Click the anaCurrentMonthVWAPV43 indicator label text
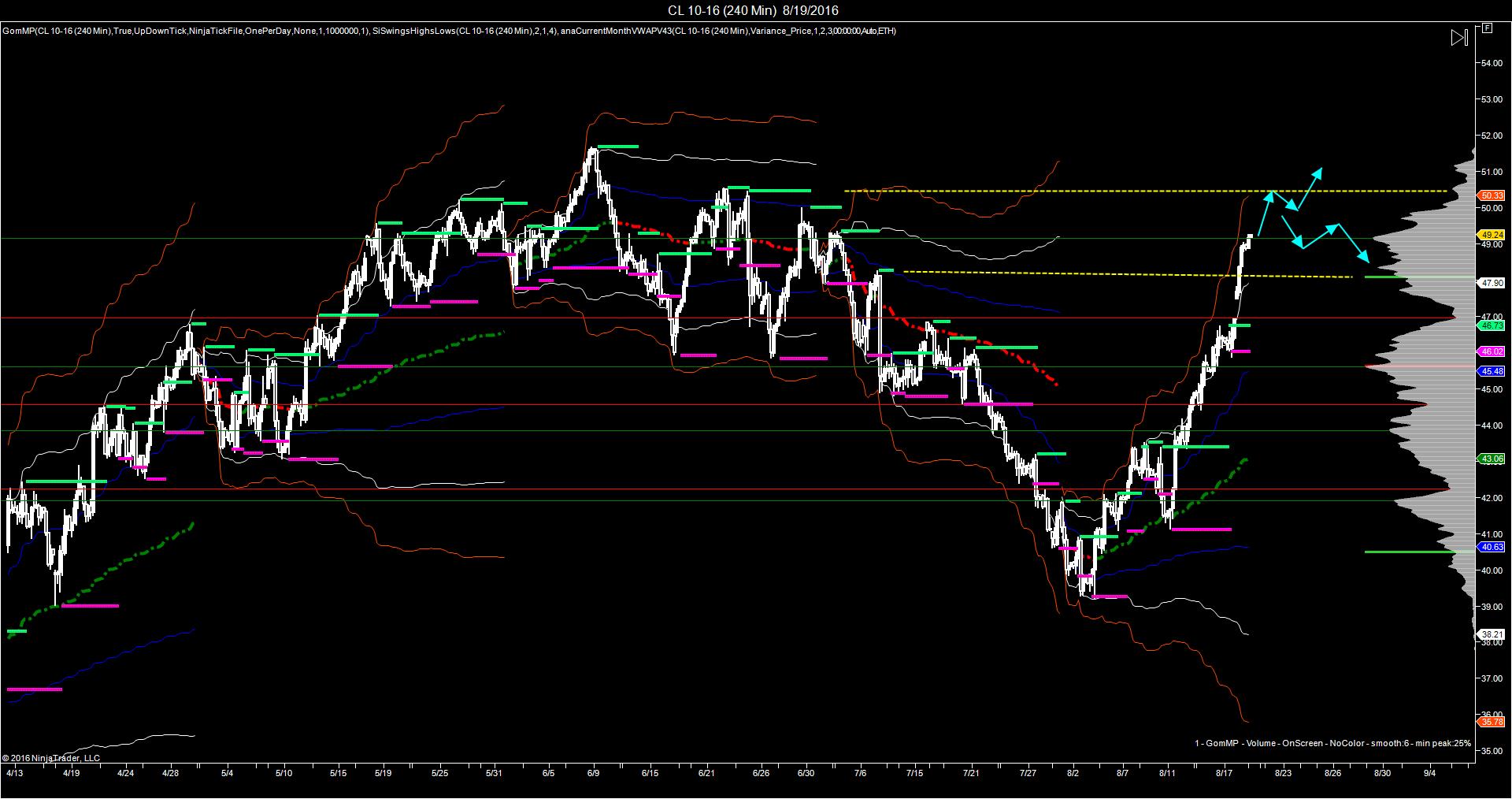 (728, 31)
